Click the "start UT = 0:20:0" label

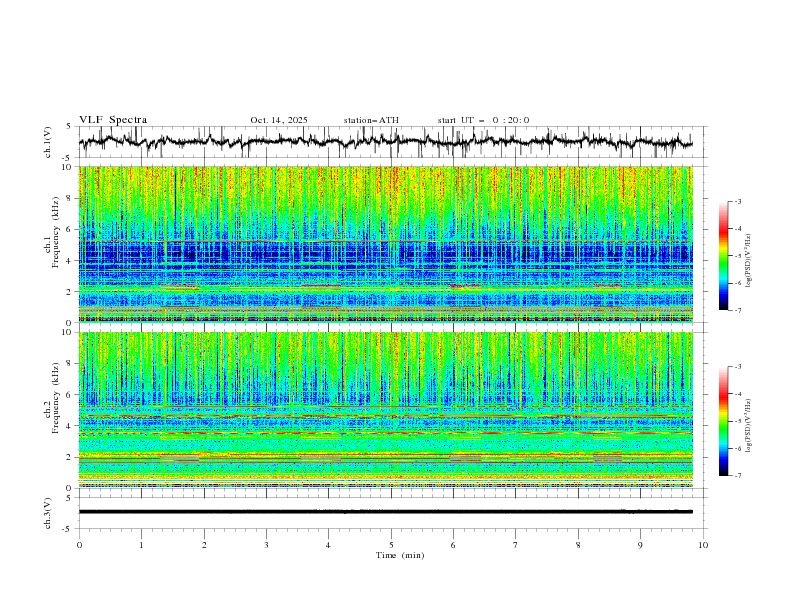coord(483,120)
